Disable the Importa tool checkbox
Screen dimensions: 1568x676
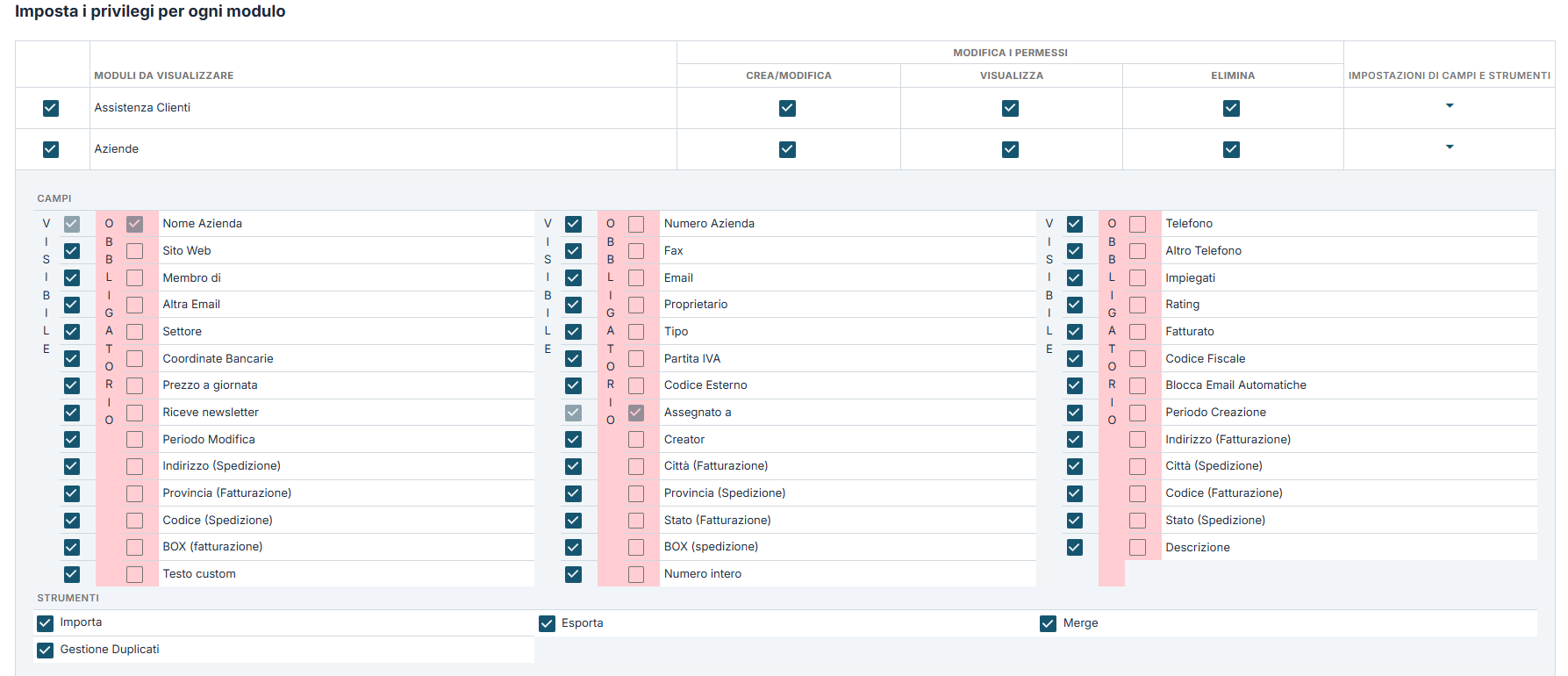point(46,623)
